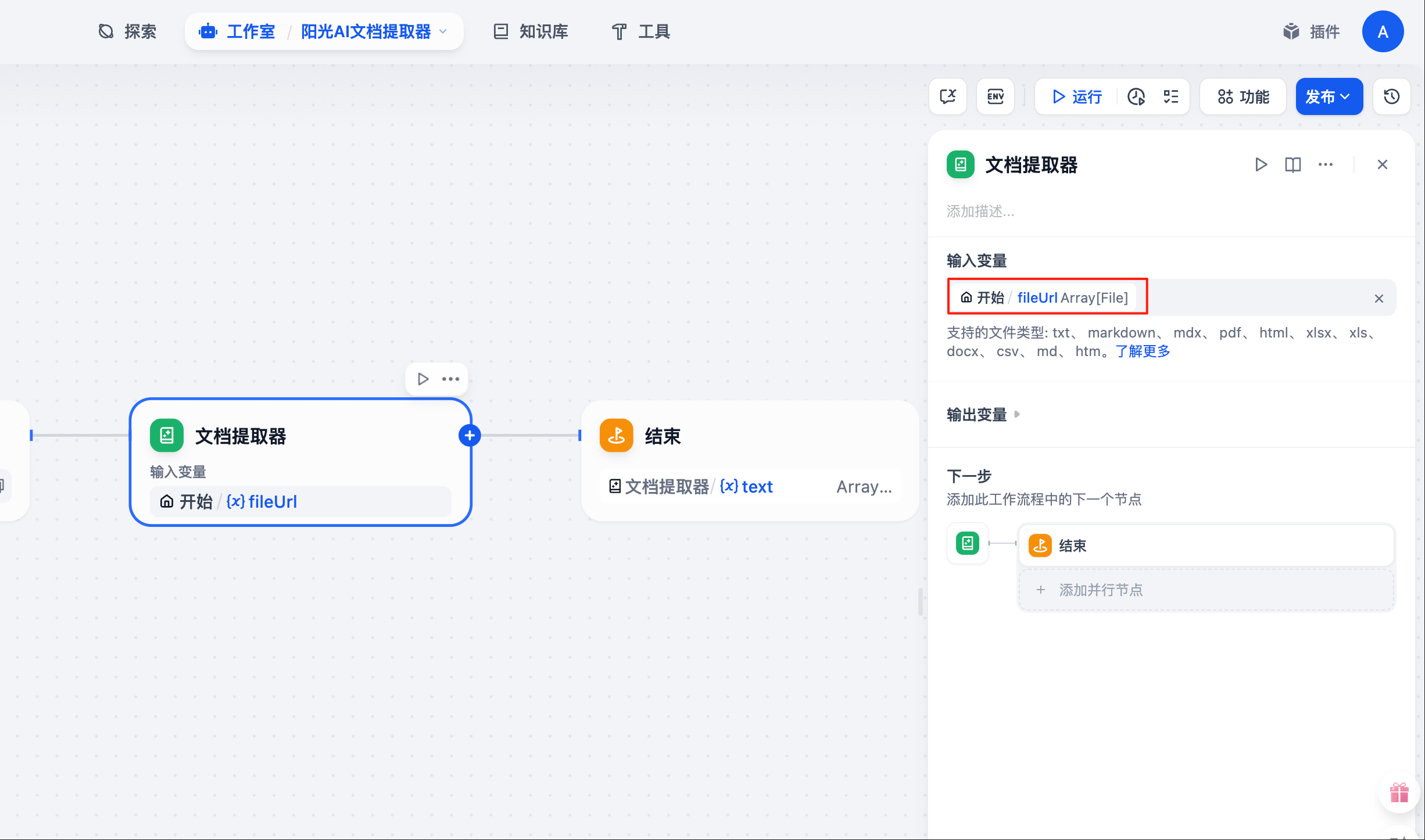
Task: Click the user avatar A
Action: coord(1383,31)
